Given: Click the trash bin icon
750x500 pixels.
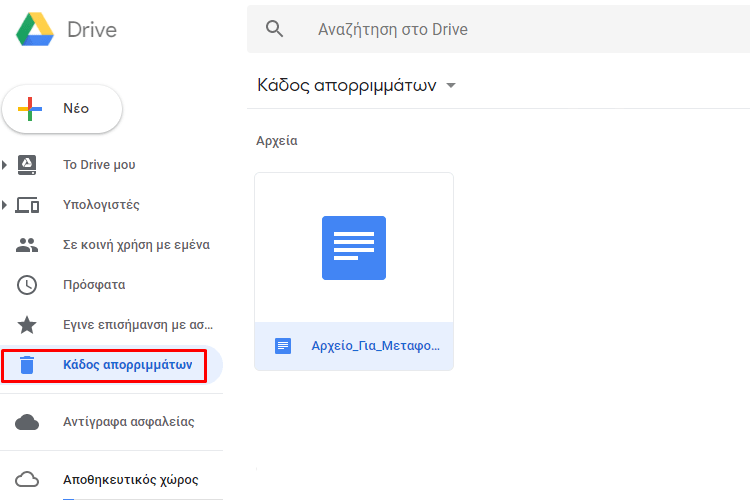Looking at the screenshot, I should pos(27,365).
